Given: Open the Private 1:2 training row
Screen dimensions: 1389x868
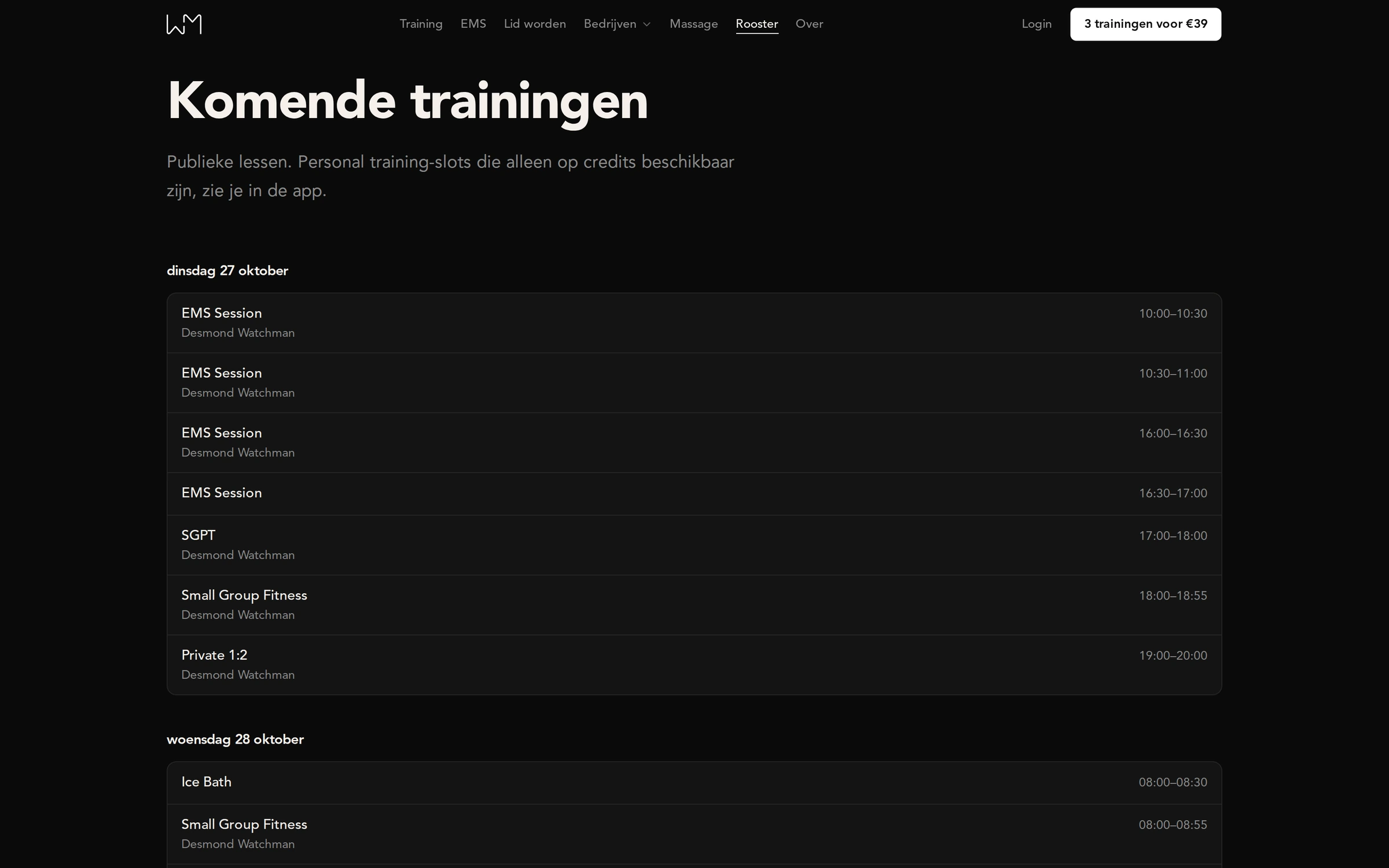Looking at the screenshot, I should [694, 665].
